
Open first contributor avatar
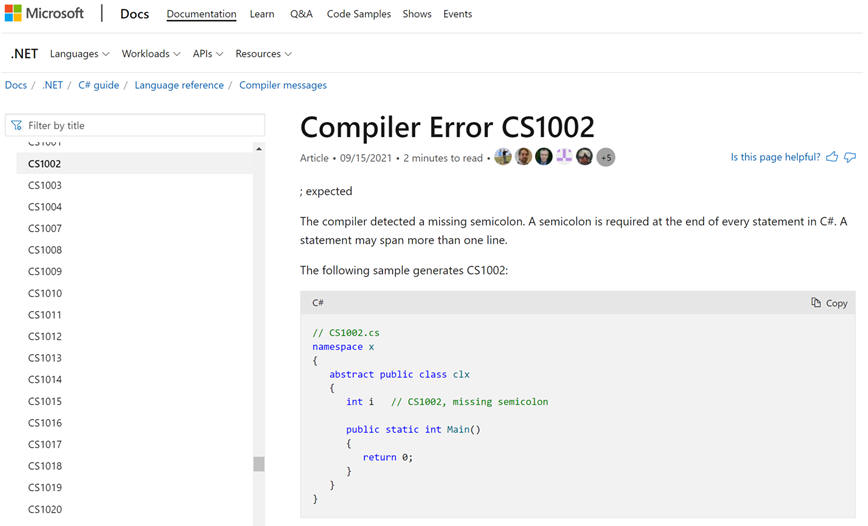pos(503,157)
